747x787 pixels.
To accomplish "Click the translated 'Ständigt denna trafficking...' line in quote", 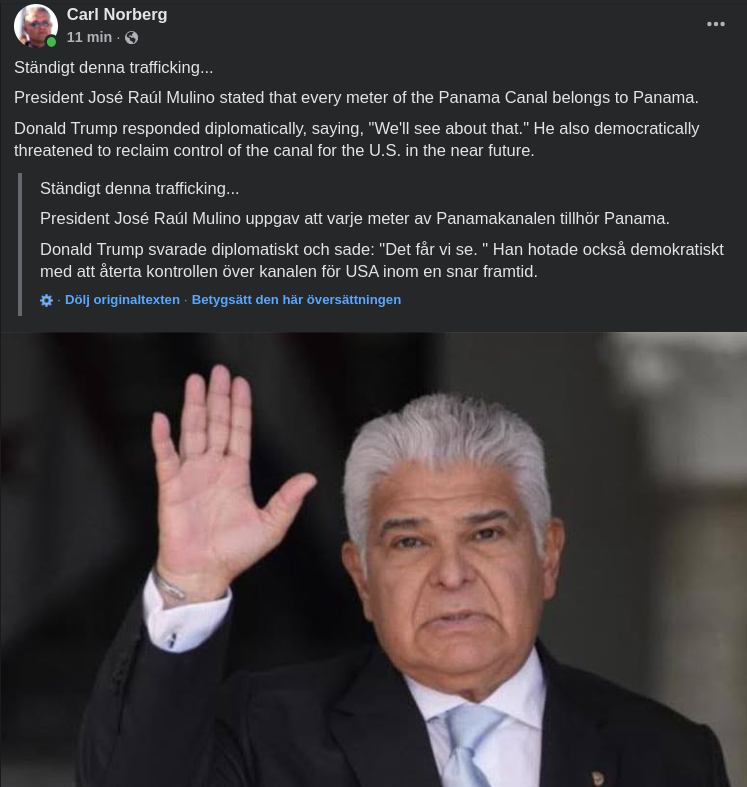I will tap(140, 188).
